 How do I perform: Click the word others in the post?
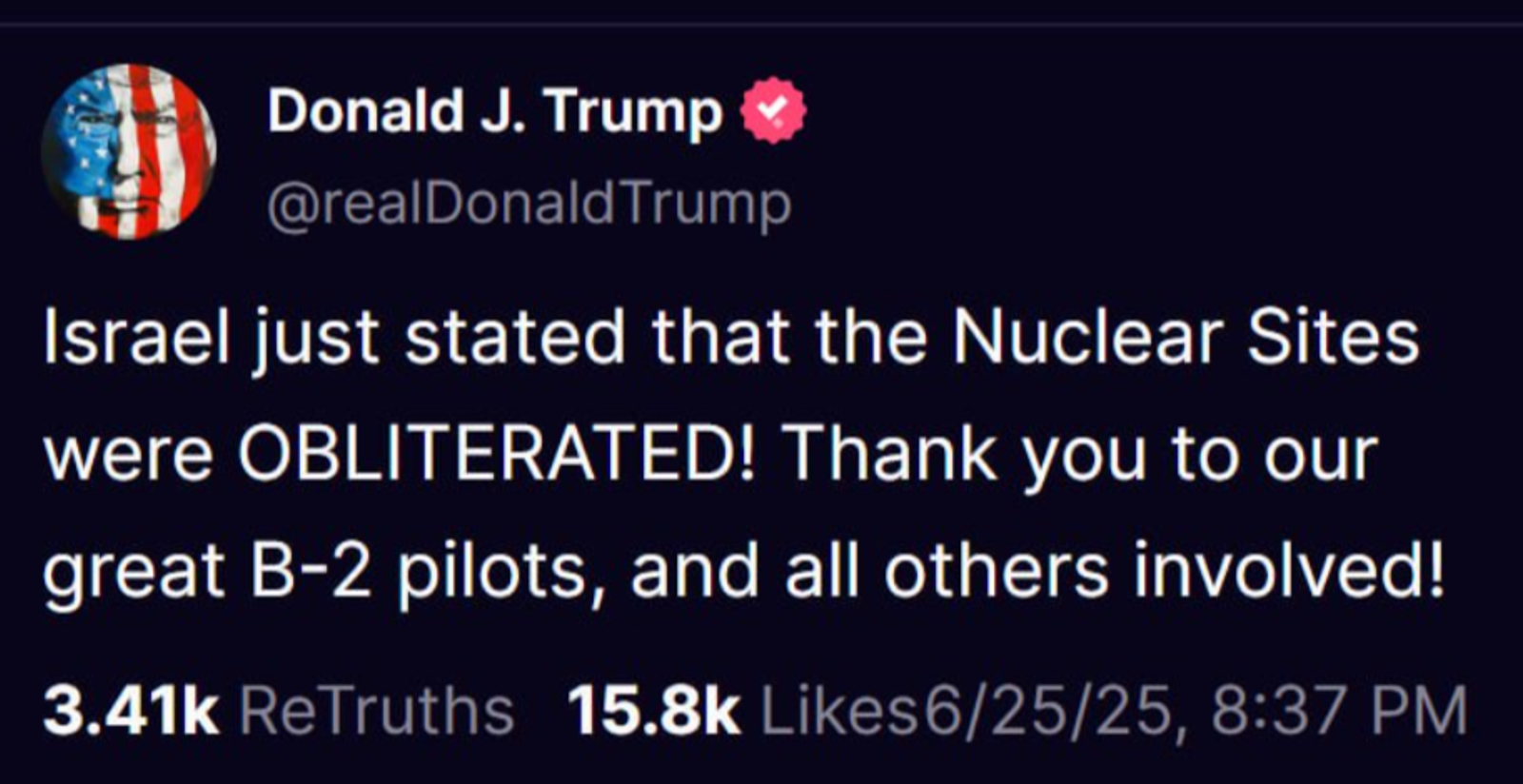996,571
